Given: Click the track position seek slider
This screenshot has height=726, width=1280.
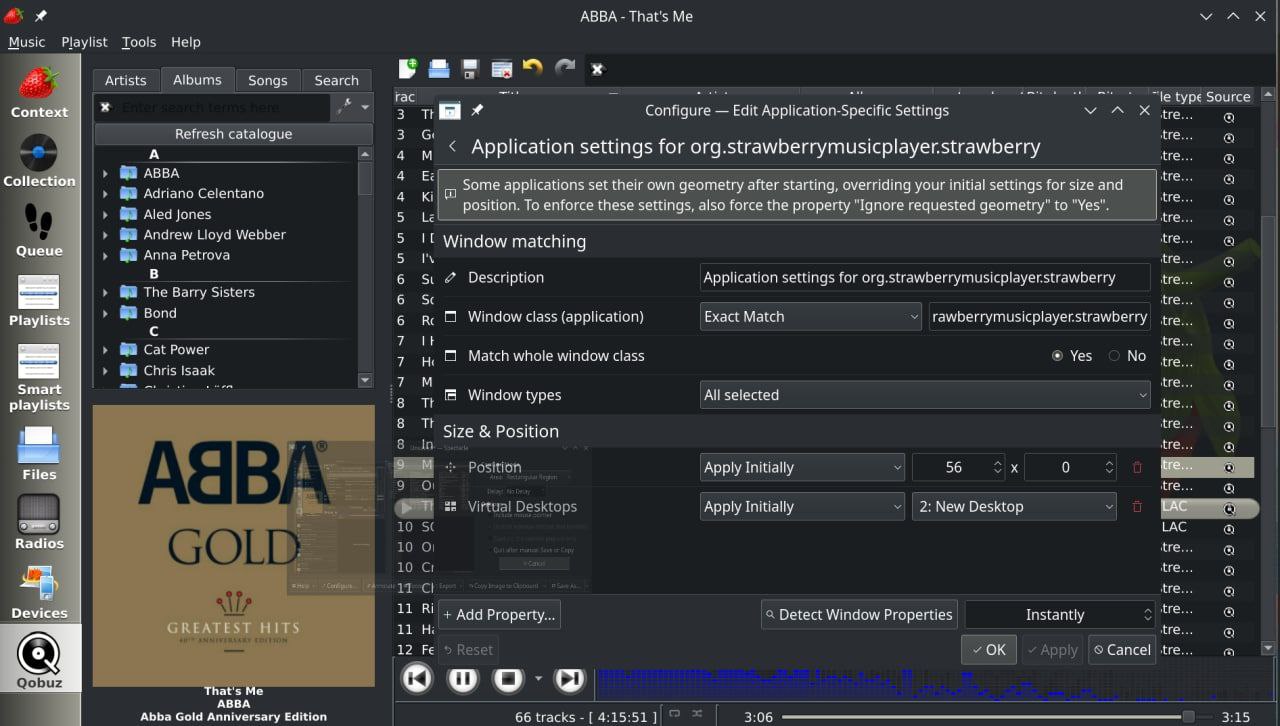Looking at the screenshot, I should [985, 717].
